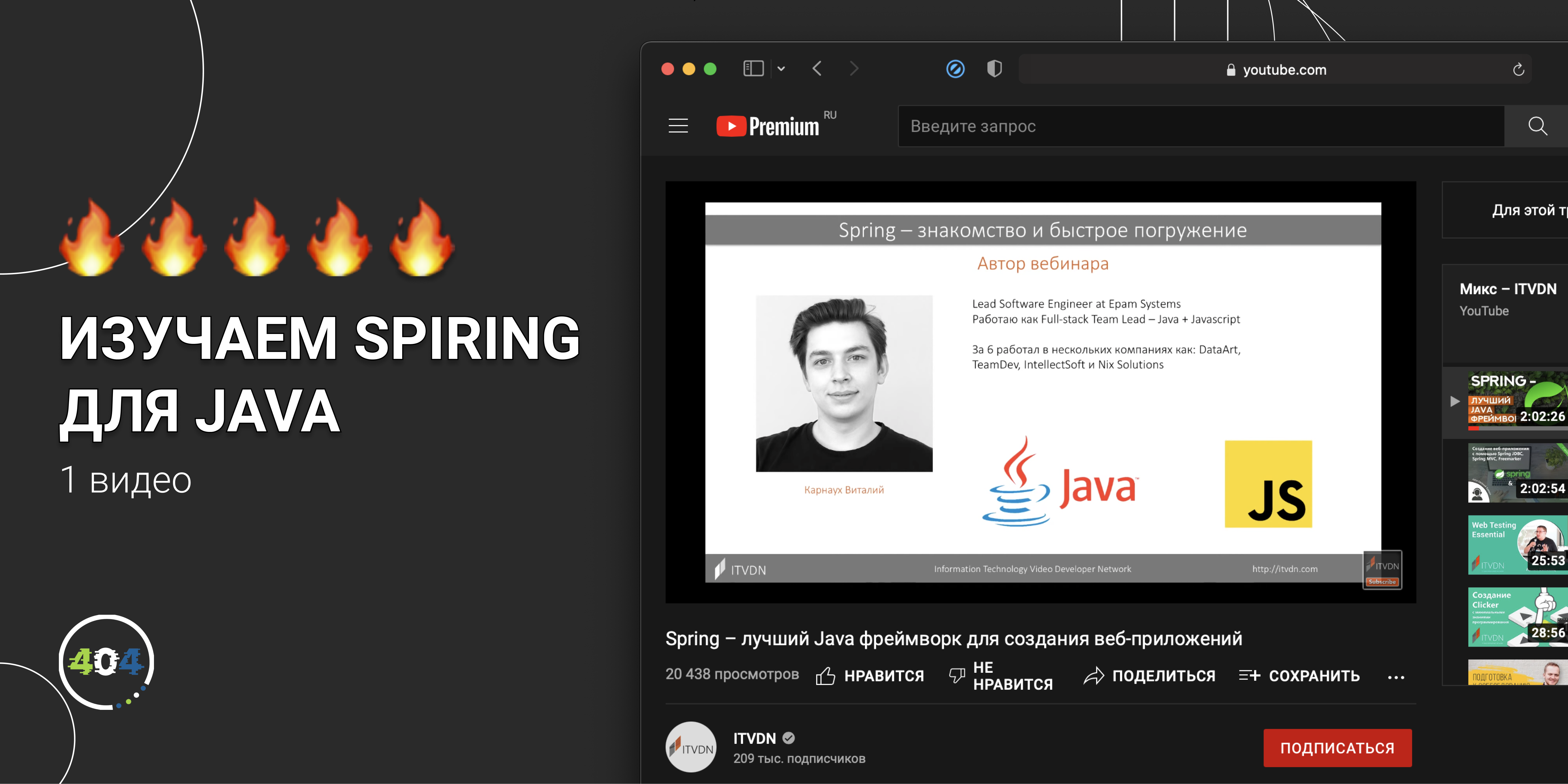Like the video with thumbs-up icon
Screen dimensions: 1568x784
click(825, 676)
